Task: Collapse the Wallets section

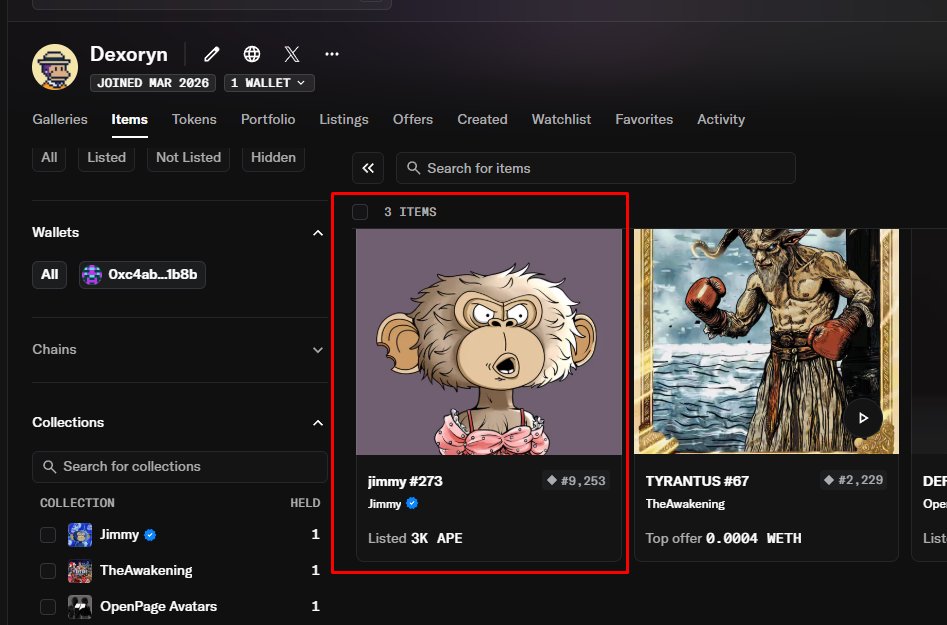Action: point(318,233)
